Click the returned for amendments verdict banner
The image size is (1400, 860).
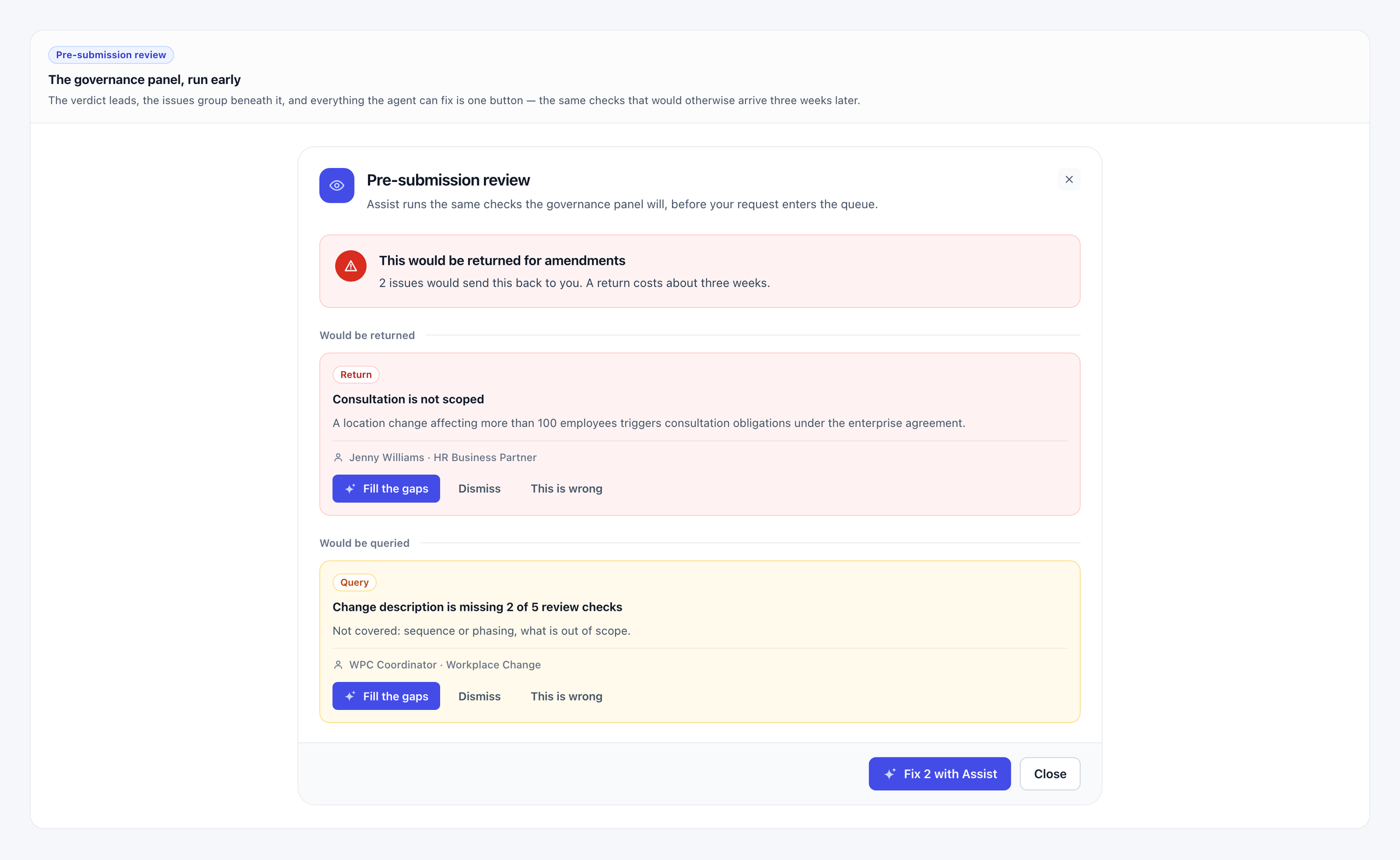[x=699, y=272]
